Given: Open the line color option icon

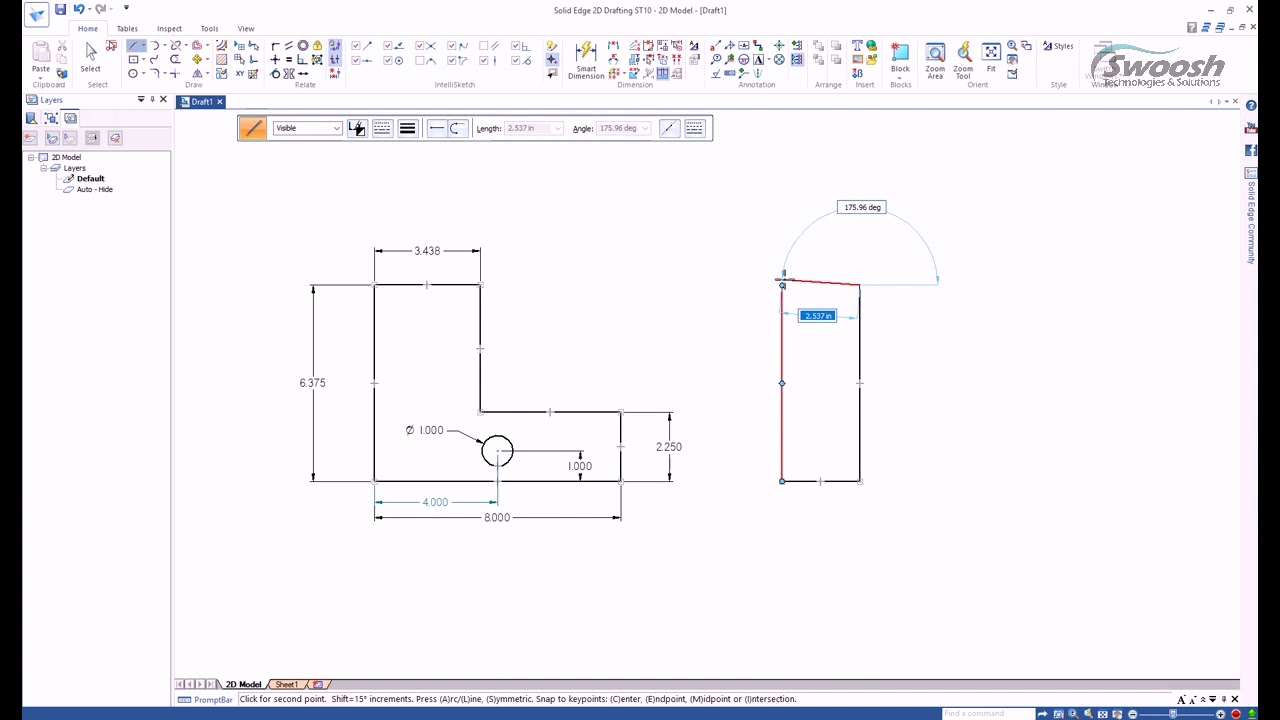Looking at the screenshot, I should tap(357, 128).
